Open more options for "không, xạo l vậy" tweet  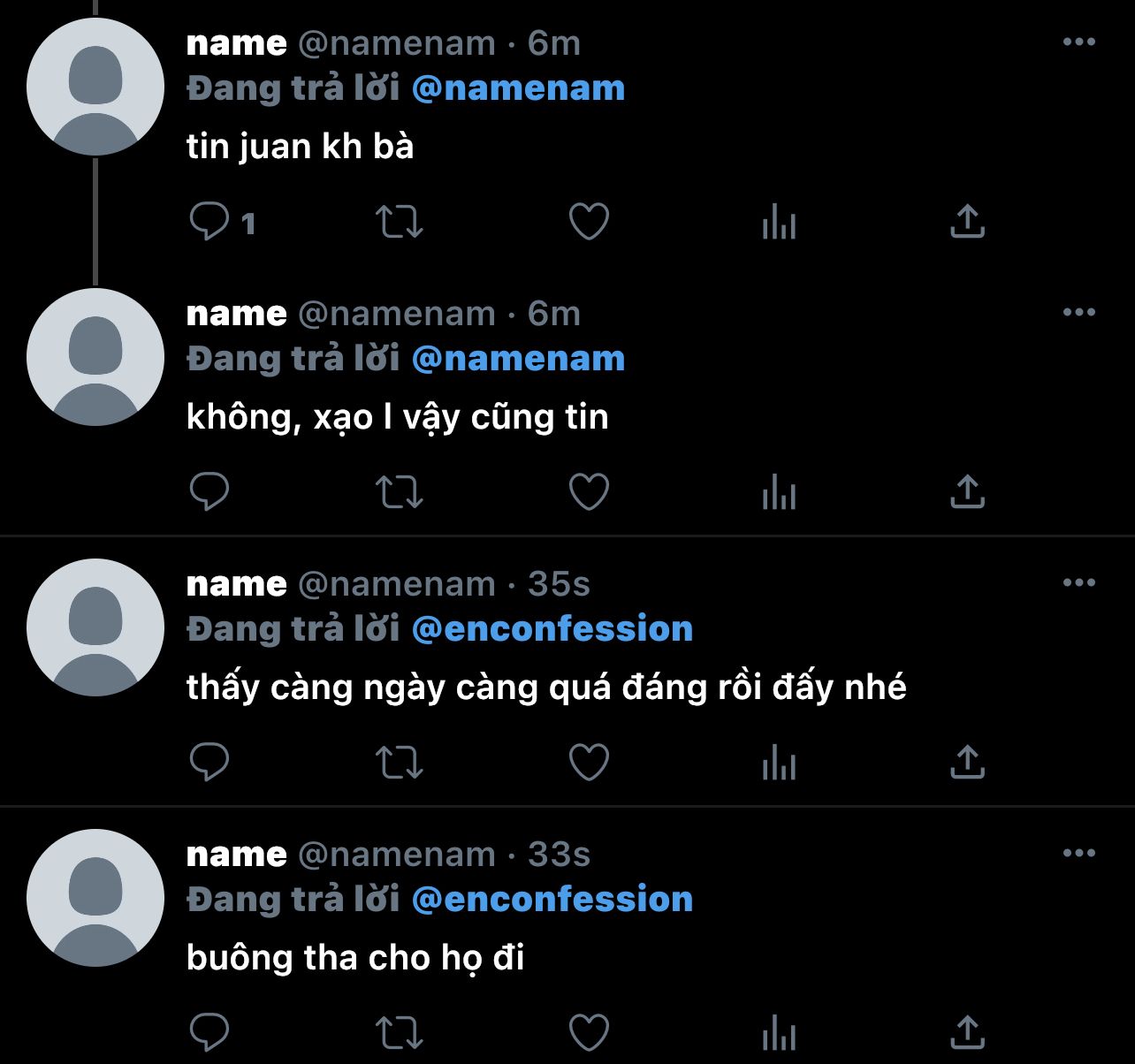point(1078,313)
